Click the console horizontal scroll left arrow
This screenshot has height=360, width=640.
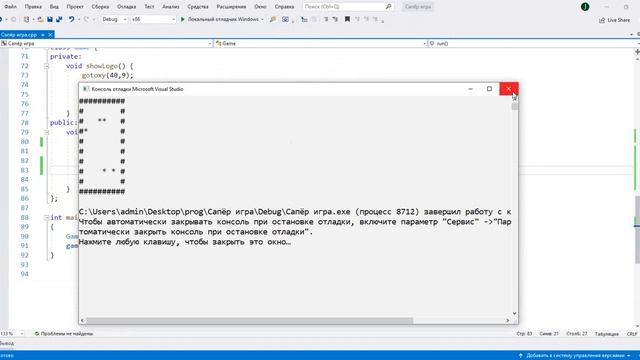[82, 320]
